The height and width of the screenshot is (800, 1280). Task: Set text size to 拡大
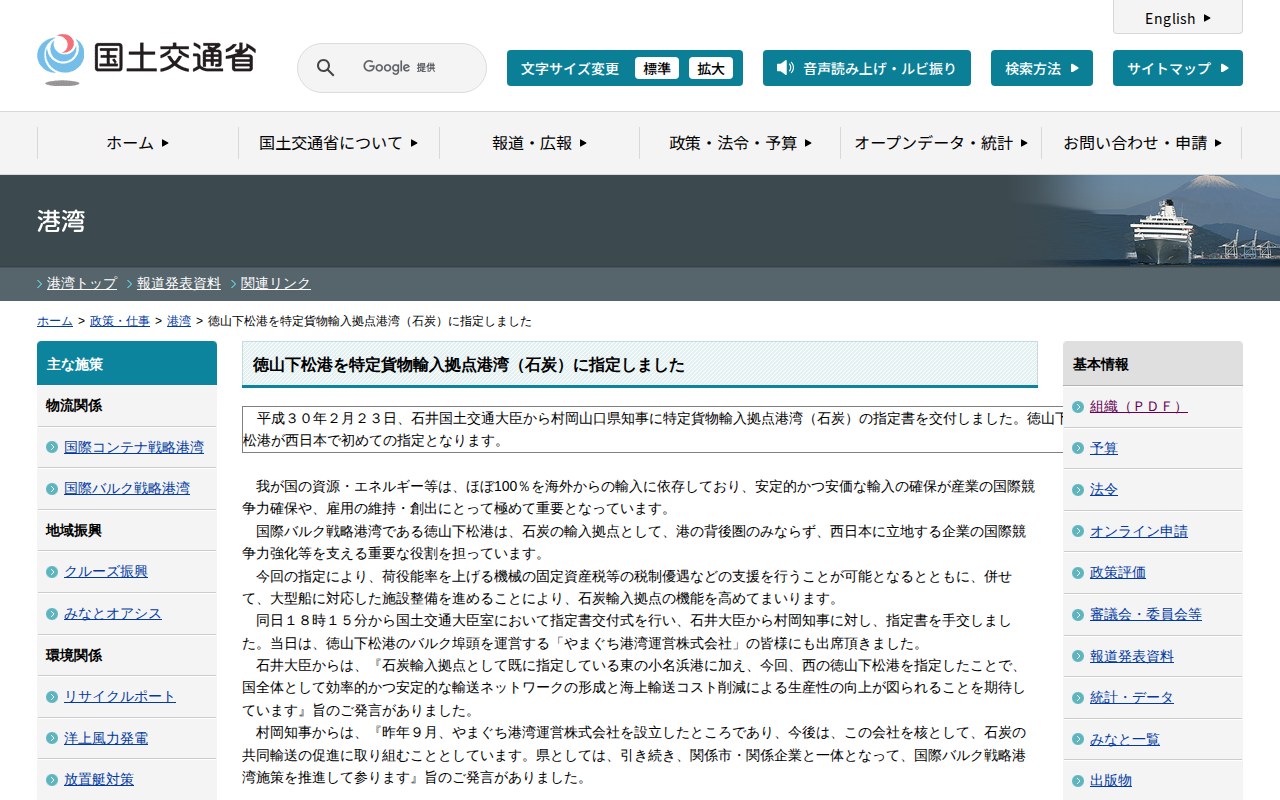click(711, 69)
